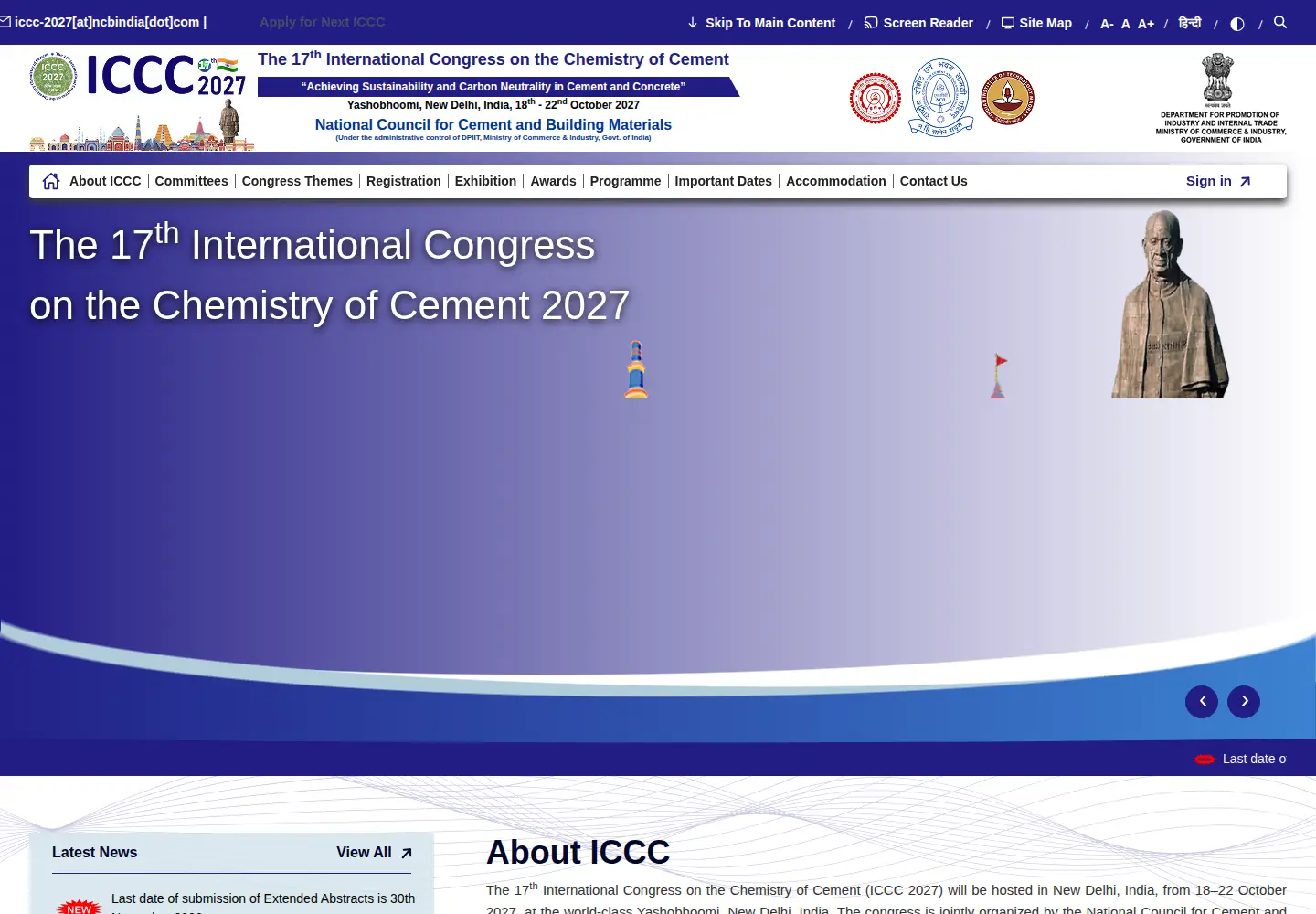
Task: Open the Committees menu
Action: pos(191,181)
